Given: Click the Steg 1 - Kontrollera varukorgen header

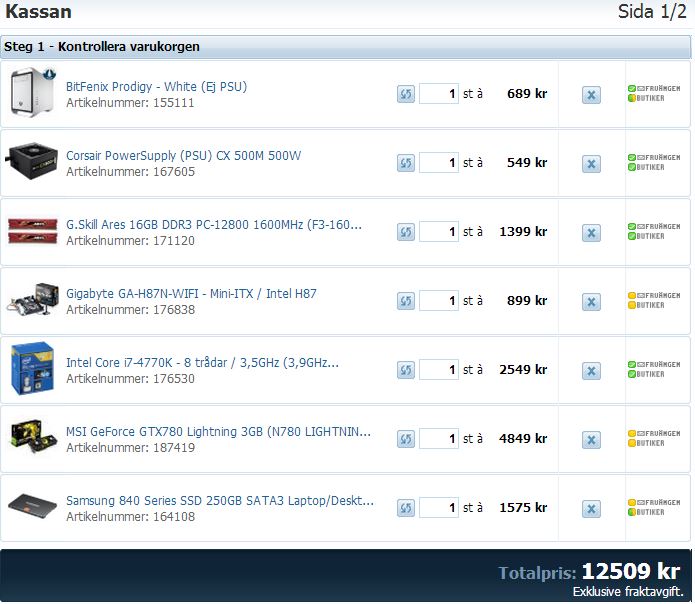Looking at the screenshot, I should 345,47.
